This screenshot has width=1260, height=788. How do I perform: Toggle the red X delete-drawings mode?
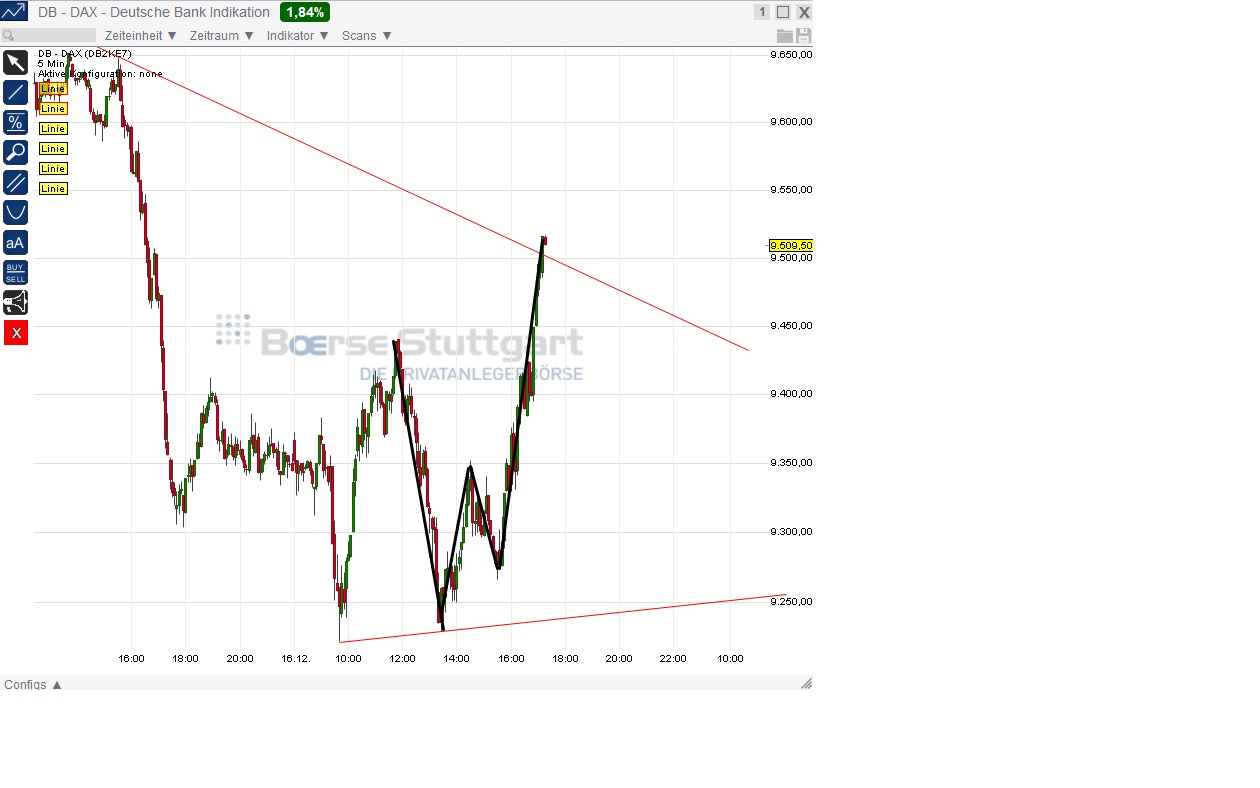15,332
